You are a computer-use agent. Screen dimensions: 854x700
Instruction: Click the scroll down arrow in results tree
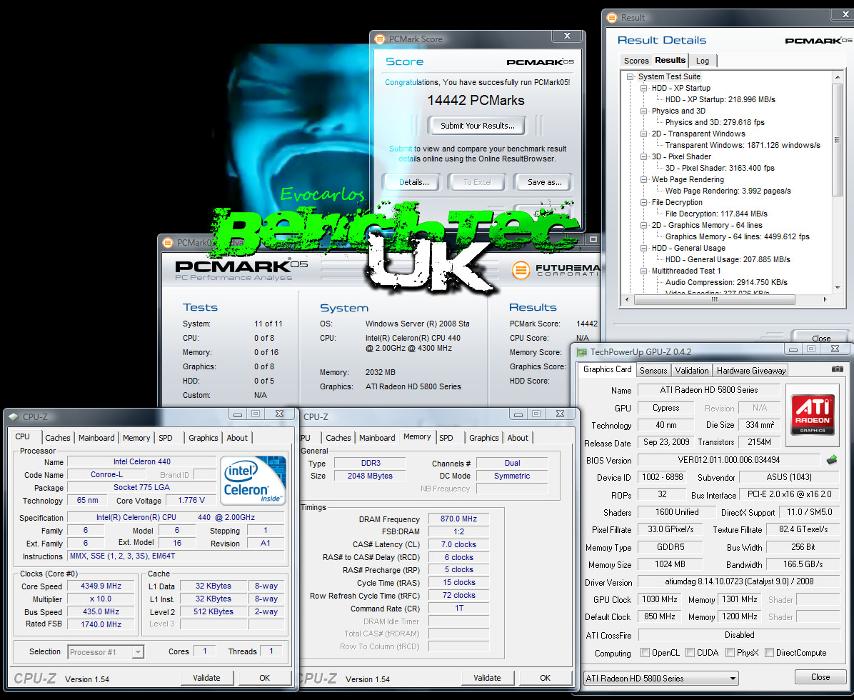pos(837,288)
